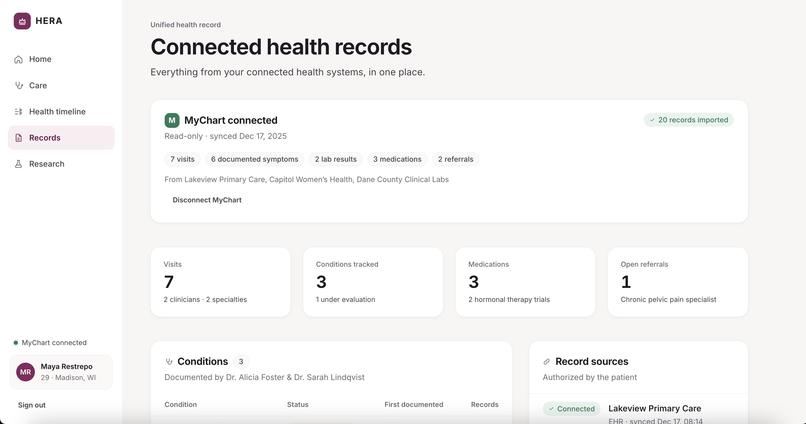Open the Care section

point(61,86)
